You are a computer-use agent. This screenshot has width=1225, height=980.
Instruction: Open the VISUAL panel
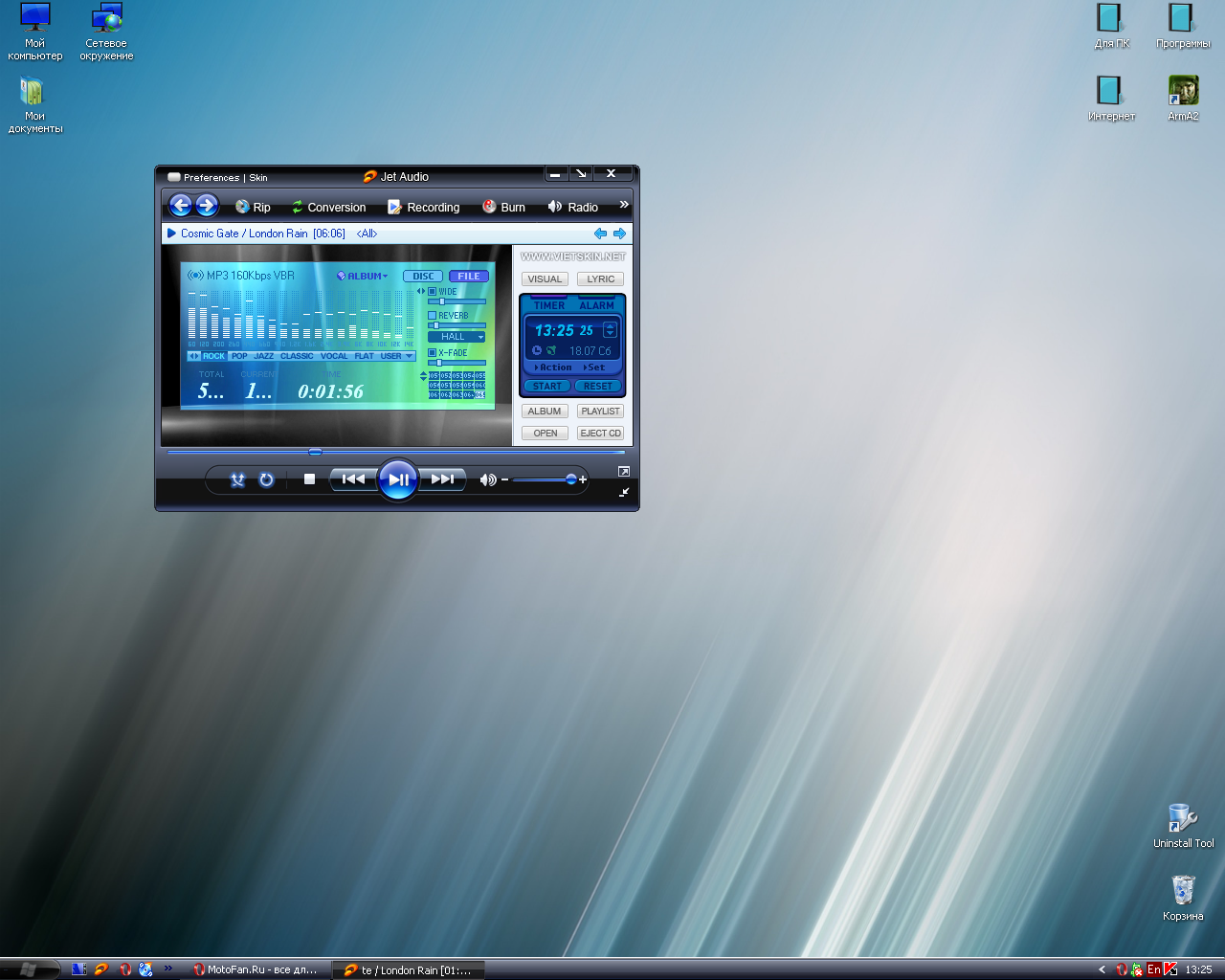[545, 279]
